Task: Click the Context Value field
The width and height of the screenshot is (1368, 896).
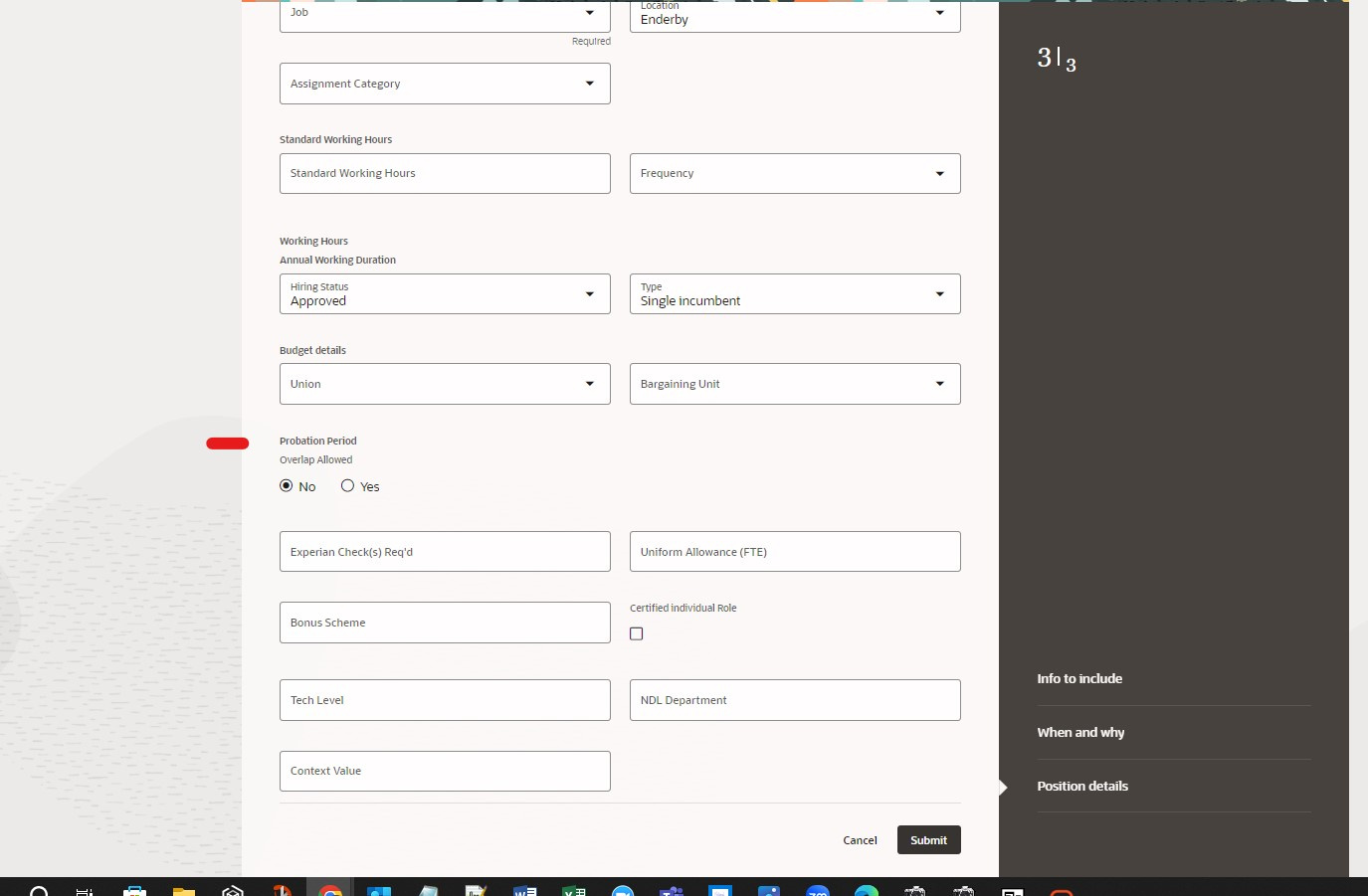Action: [445, 772]
